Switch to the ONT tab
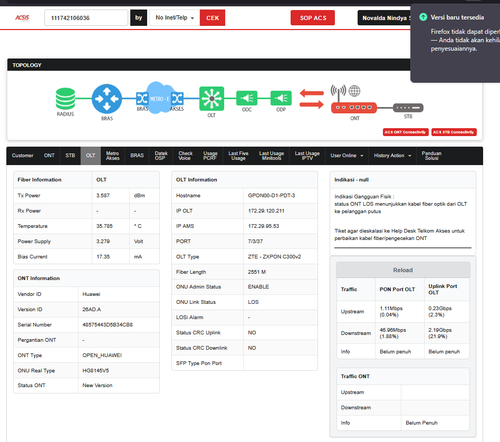The width and height of the screenshot is (500, 442). [x=49, y=156]
